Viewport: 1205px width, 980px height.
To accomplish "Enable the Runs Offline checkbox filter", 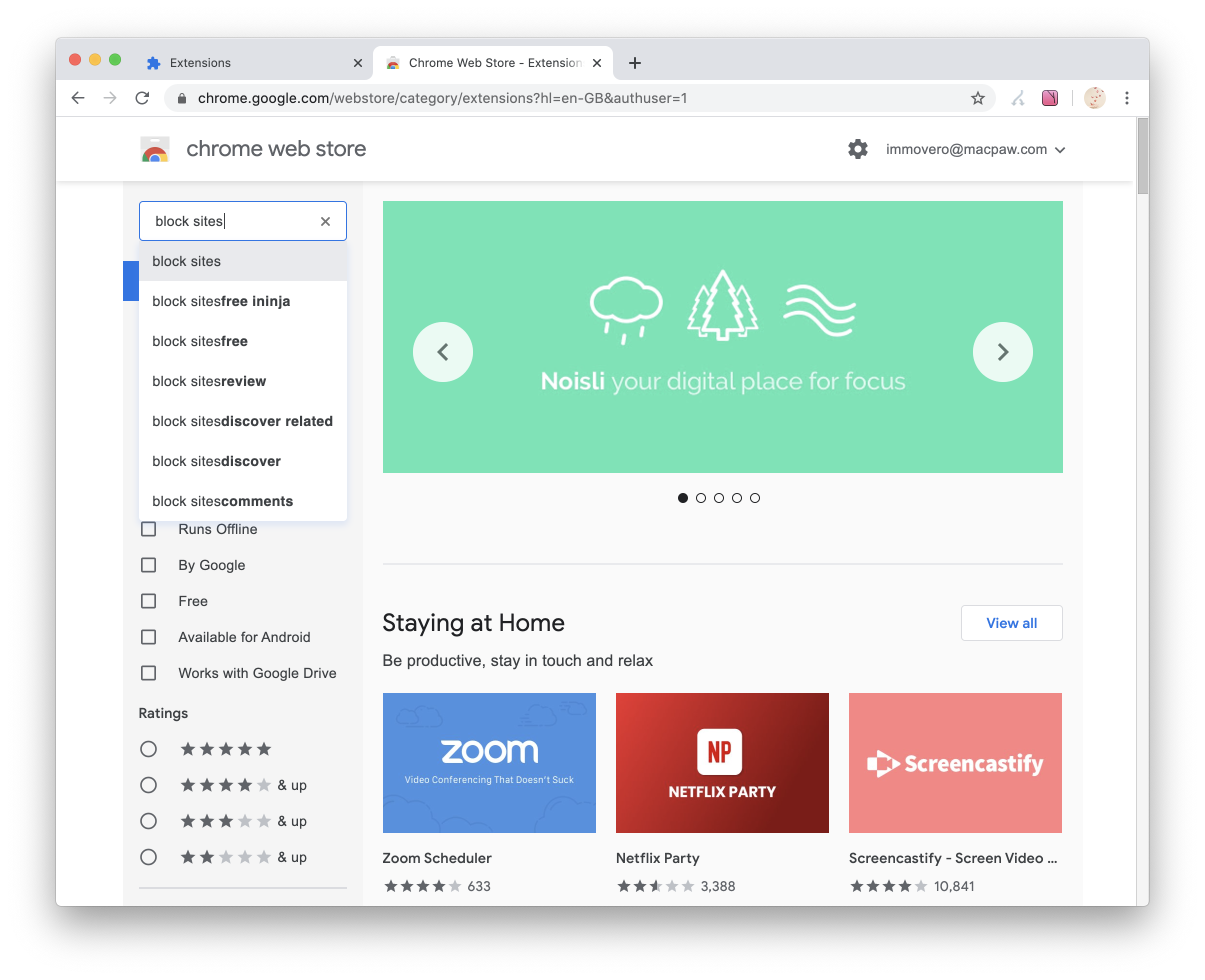I will pos(149,528).
